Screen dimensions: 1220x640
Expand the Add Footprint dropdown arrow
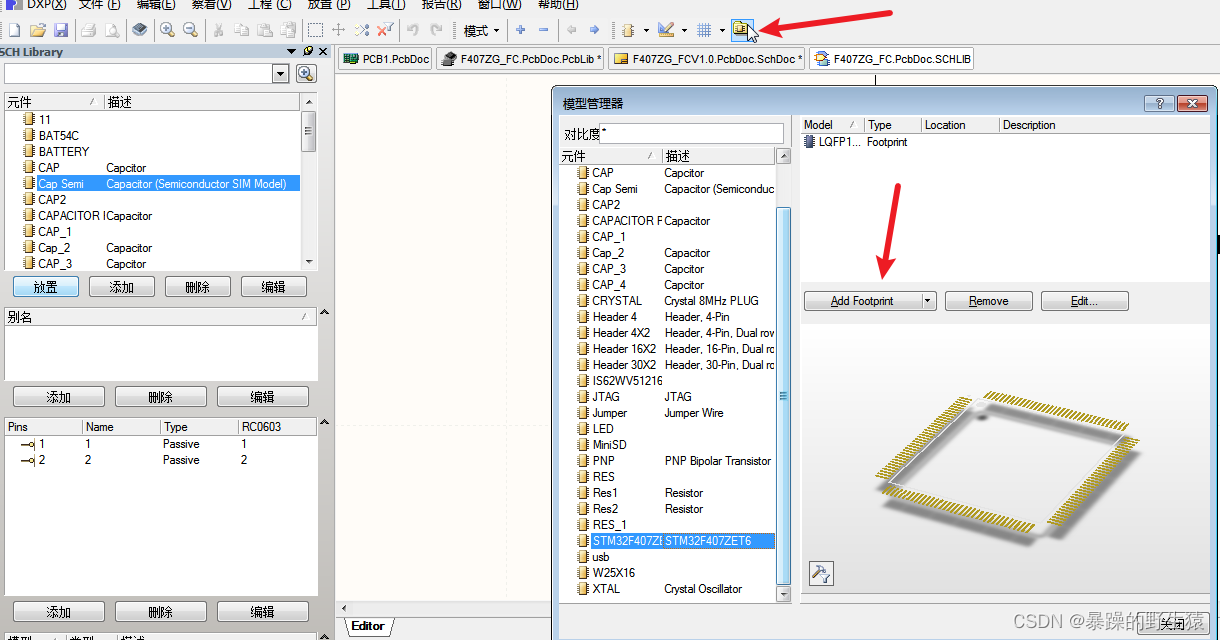point(928,301)
